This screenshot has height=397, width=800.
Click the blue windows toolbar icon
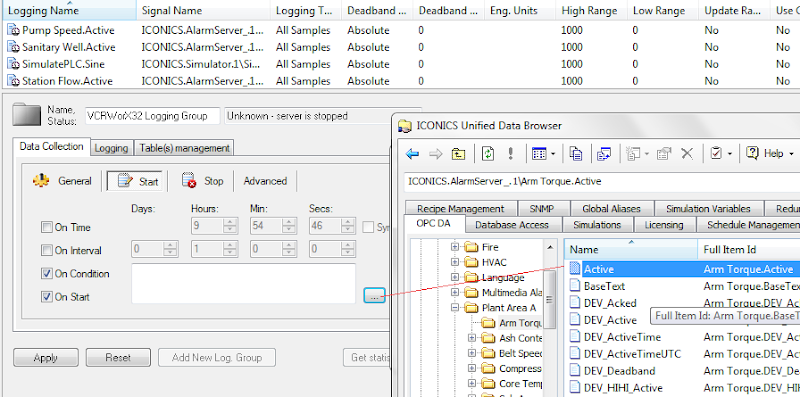[605, 154]
